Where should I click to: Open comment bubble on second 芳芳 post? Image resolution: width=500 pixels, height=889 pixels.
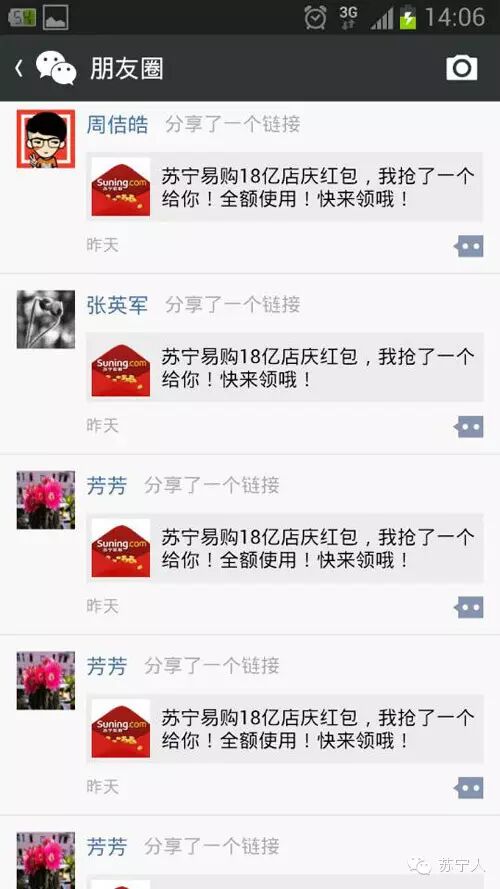469,788
